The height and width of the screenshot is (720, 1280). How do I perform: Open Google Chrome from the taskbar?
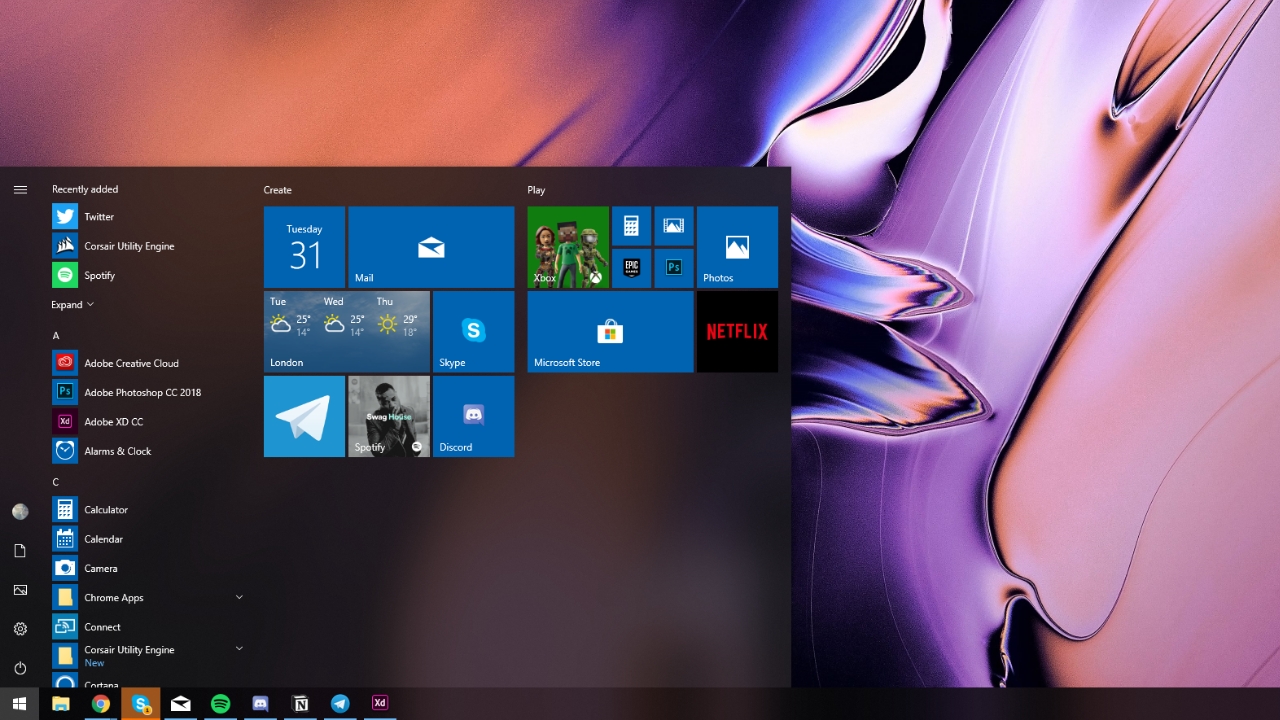click(101, 704)
